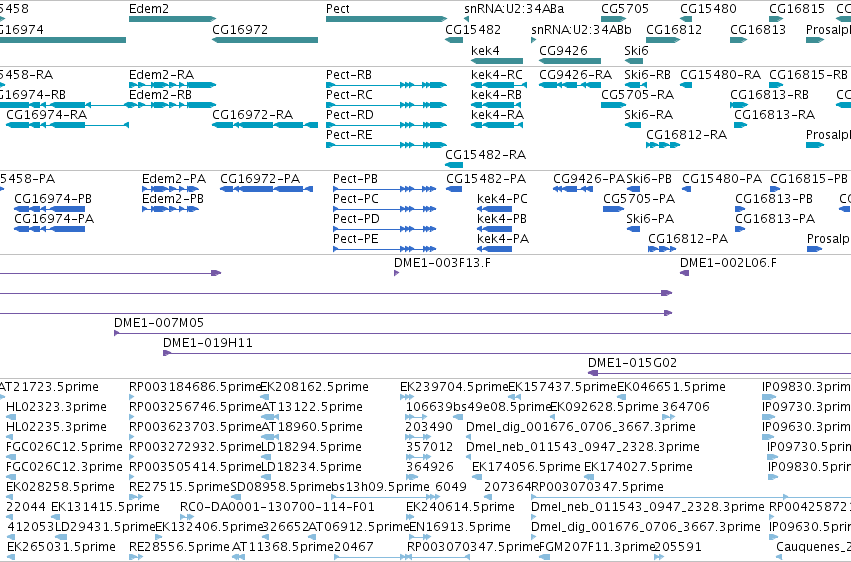Click gene CG16813 in gene track
851x562 pixels.
pos(739,40)
